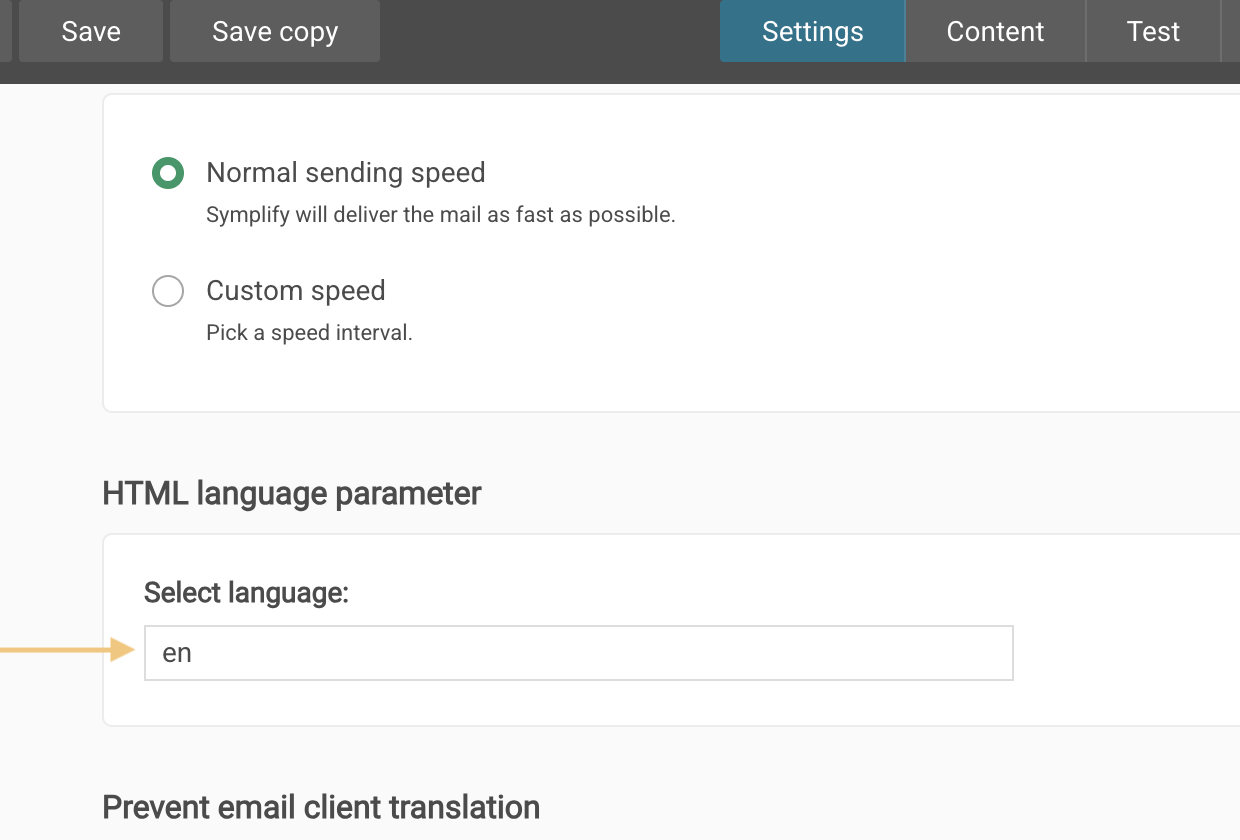
Task: Click the HTML language parameter heading
Action: pos(291,493)
